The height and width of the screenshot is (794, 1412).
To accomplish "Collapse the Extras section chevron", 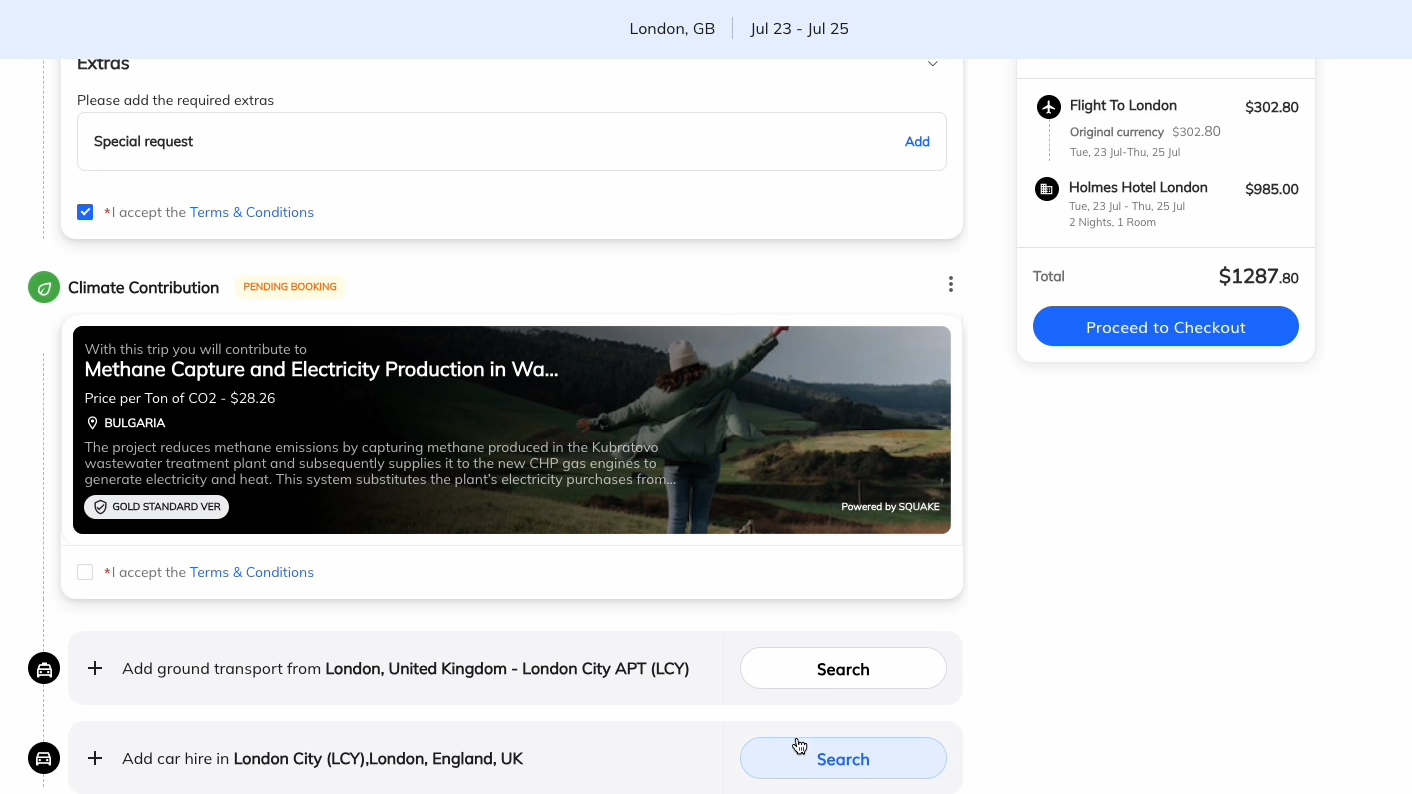I will point(932,64).
